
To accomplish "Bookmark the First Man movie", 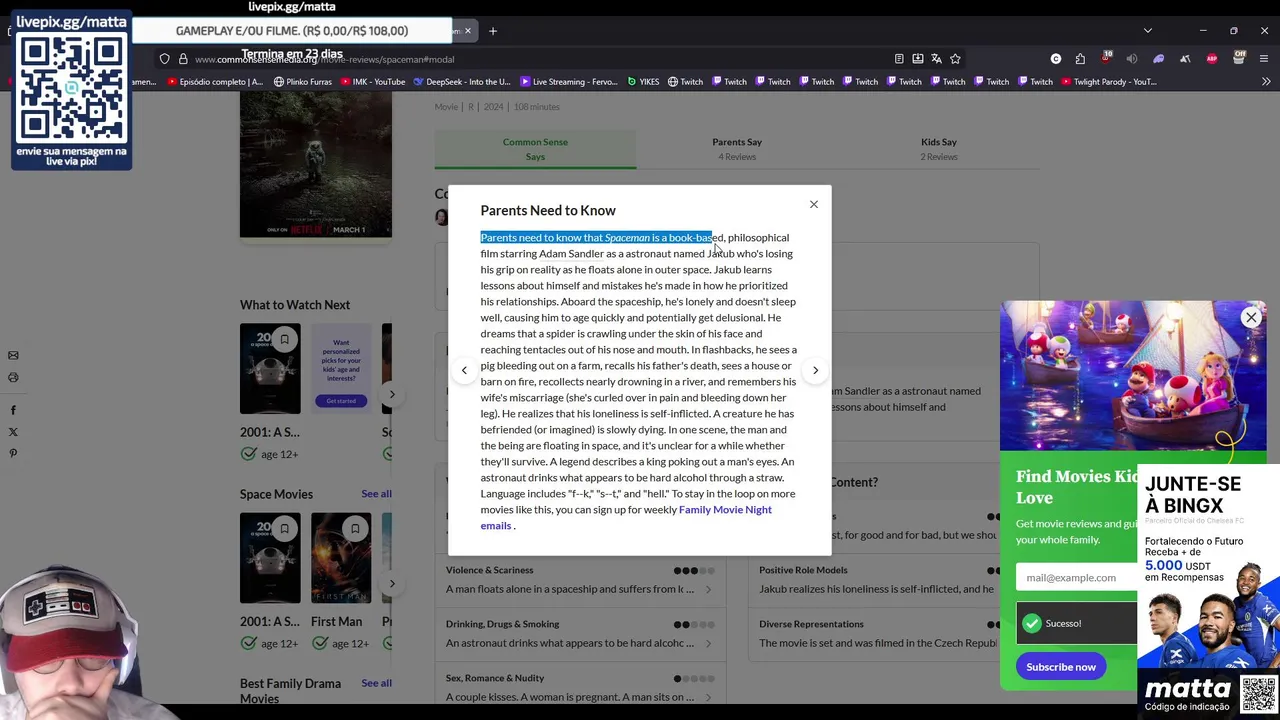I will coord(355,529).
